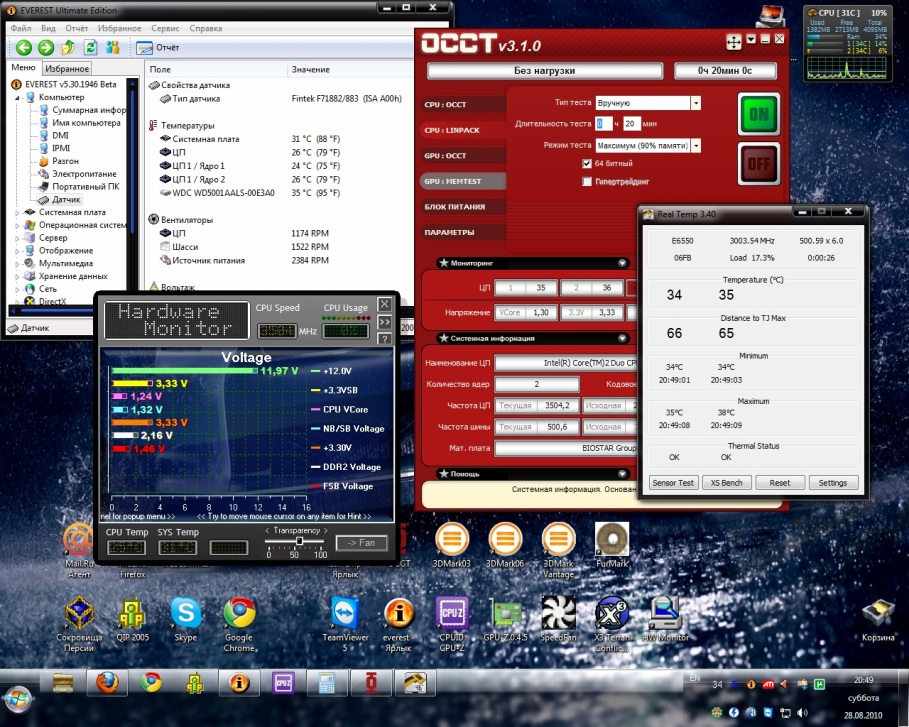Open the Справка menu in EVEREST
This screenshot has height=727, width=909.
point(206,28)
